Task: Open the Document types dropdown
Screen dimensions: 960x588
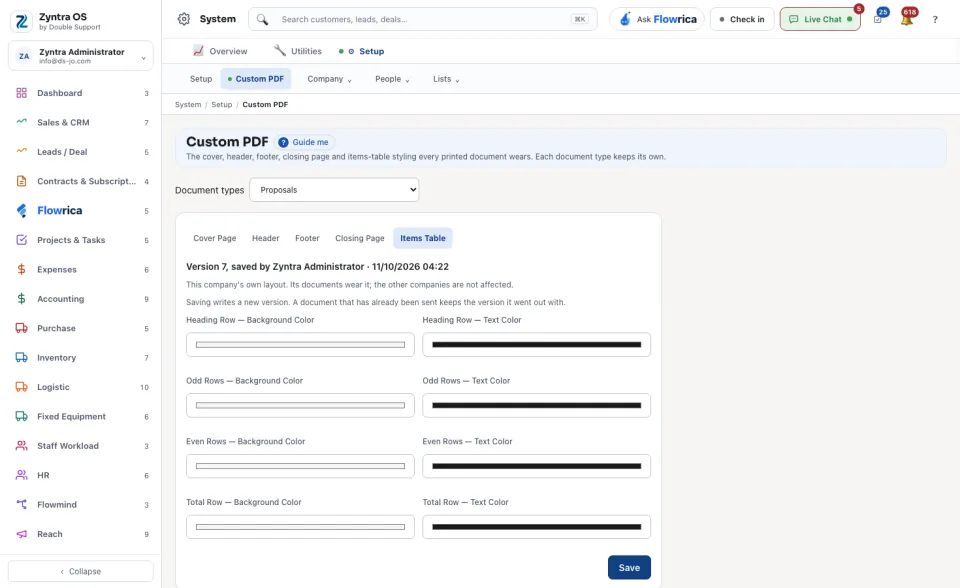Action: tap(334, 190)
